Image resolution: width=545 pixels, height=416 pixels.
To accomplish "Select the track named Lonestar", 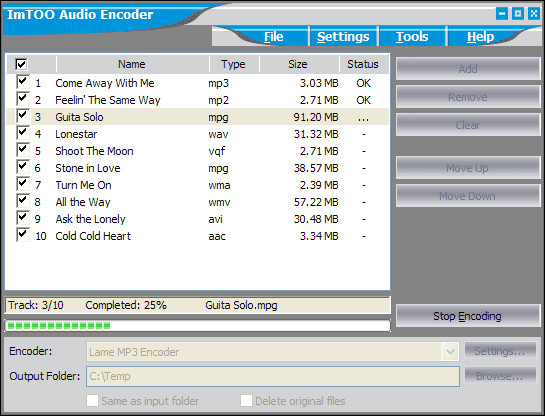I will (76, 134).
